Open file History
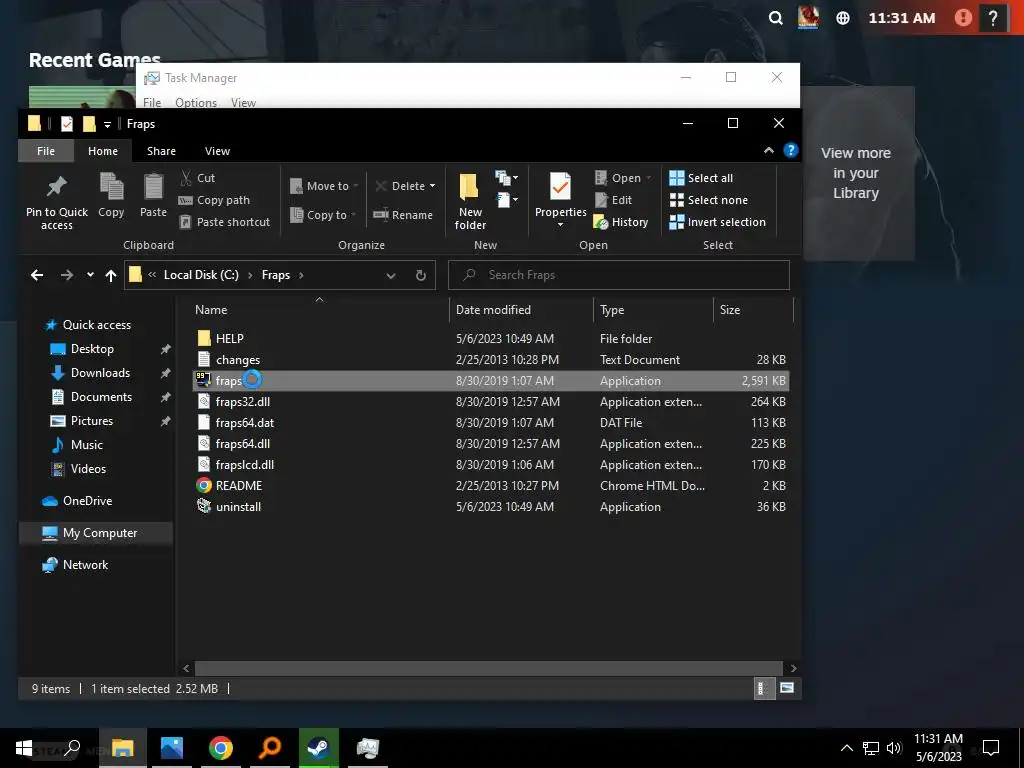The image size is (1024, 768). [x=621, y=222]
